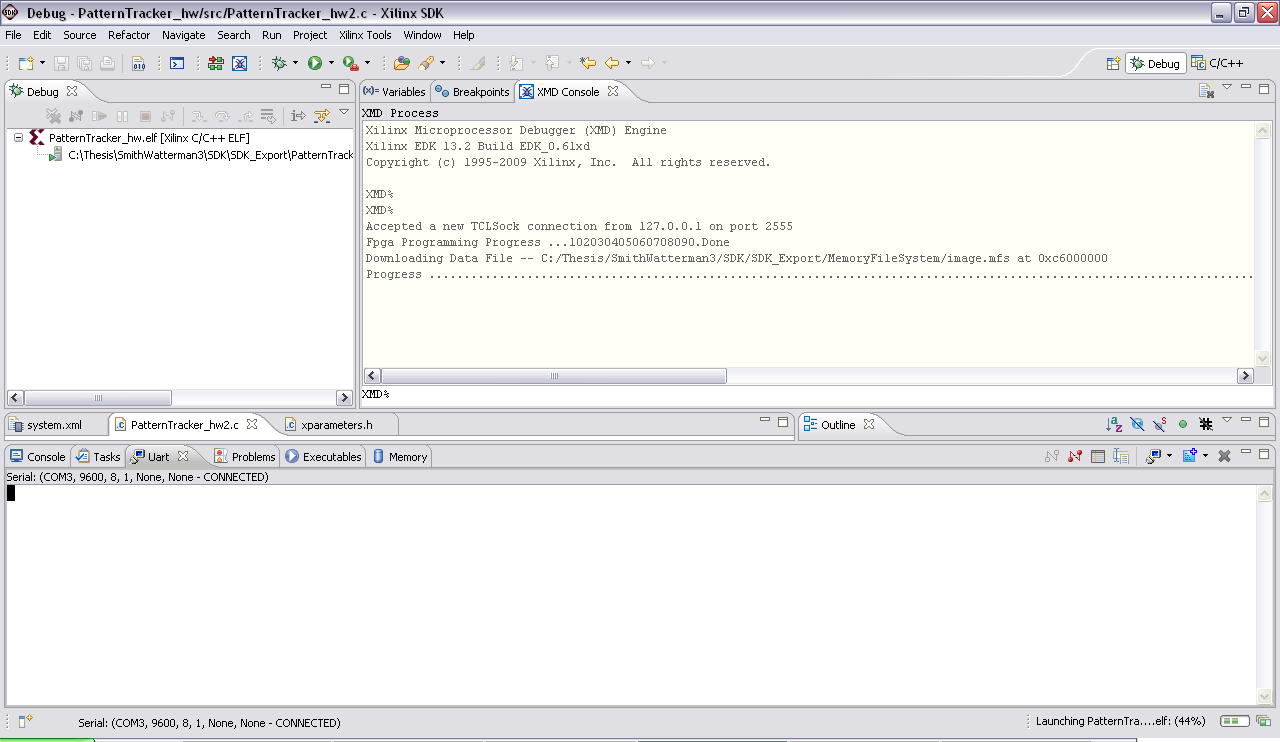Click the Open Type folder icon

coord(402,63)
